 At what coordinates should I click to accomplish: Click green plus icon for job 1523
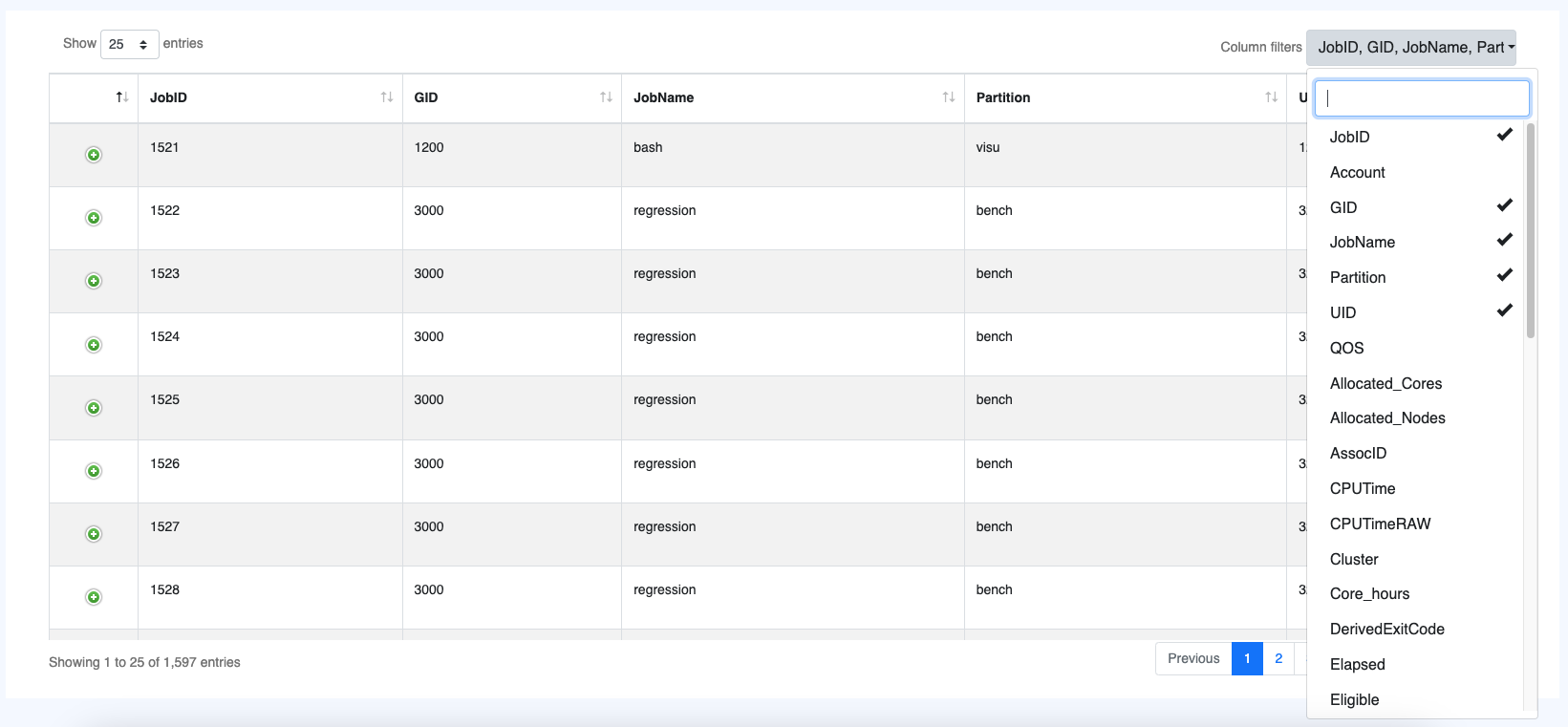tap(94, 281)
